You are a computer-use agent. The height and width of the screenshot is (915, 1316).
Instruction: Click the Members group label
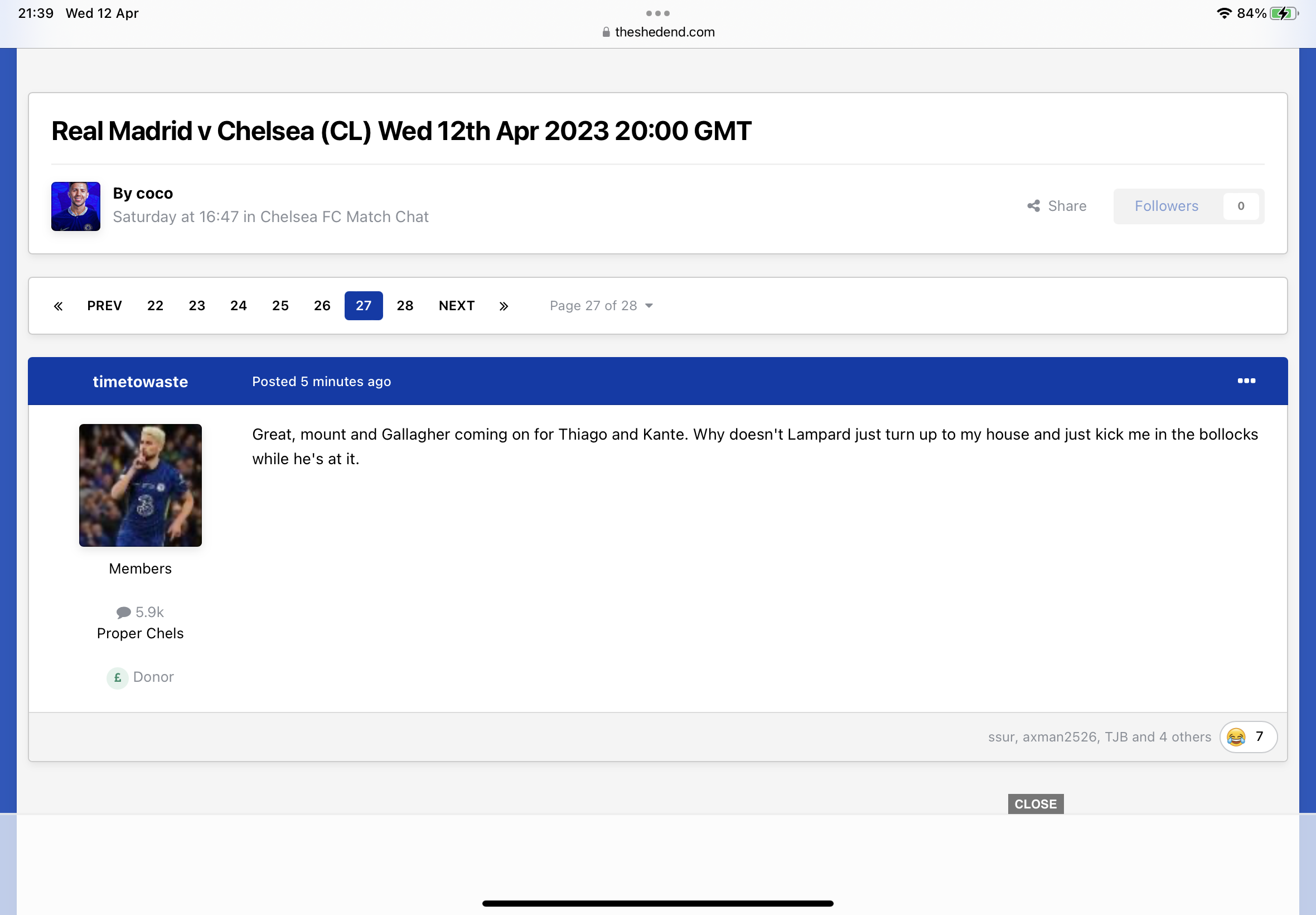coord(141,569)
